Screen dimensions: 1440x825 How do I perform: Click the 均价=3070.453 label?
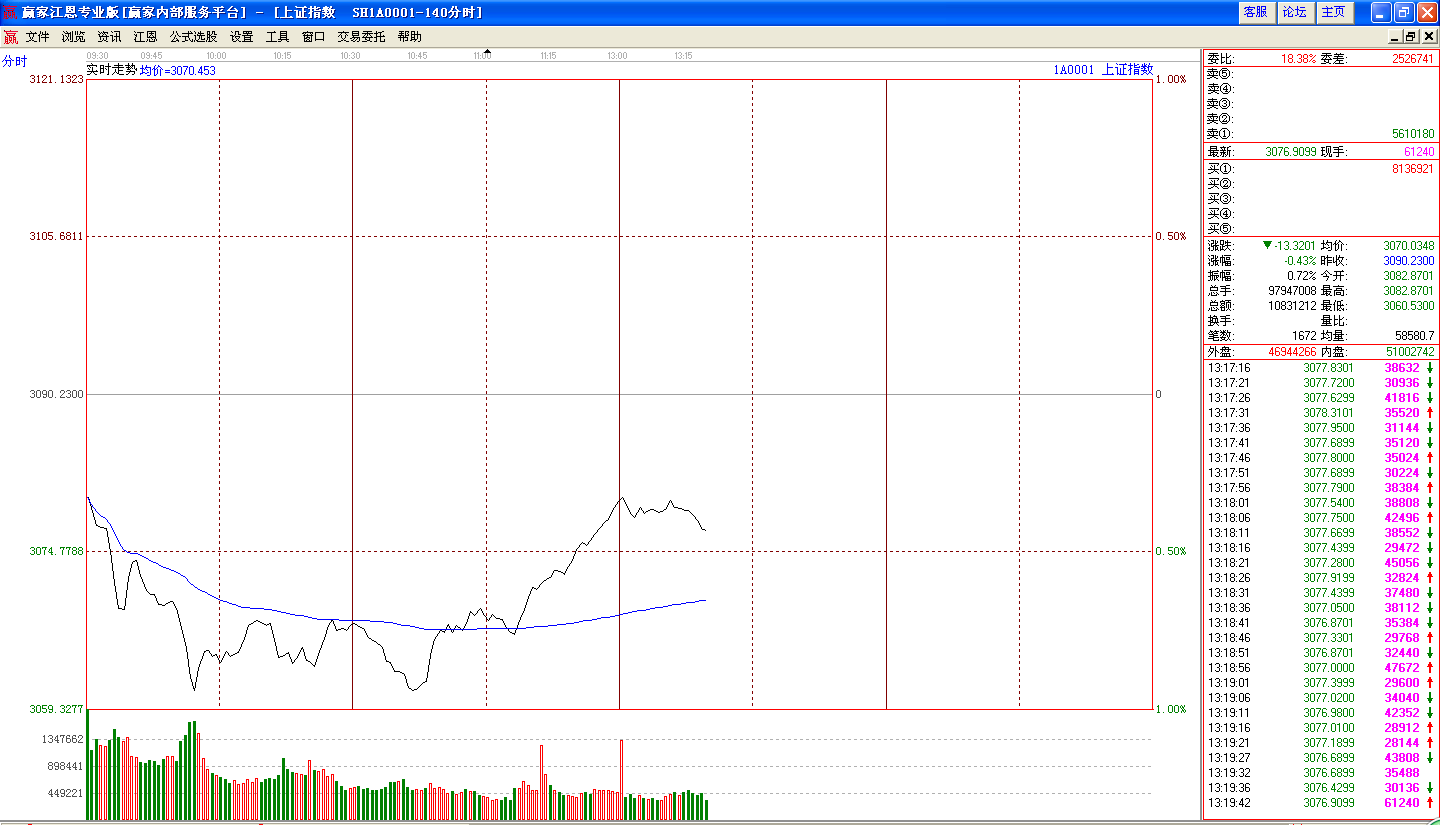pyautogui.click(x=177, y=71)
